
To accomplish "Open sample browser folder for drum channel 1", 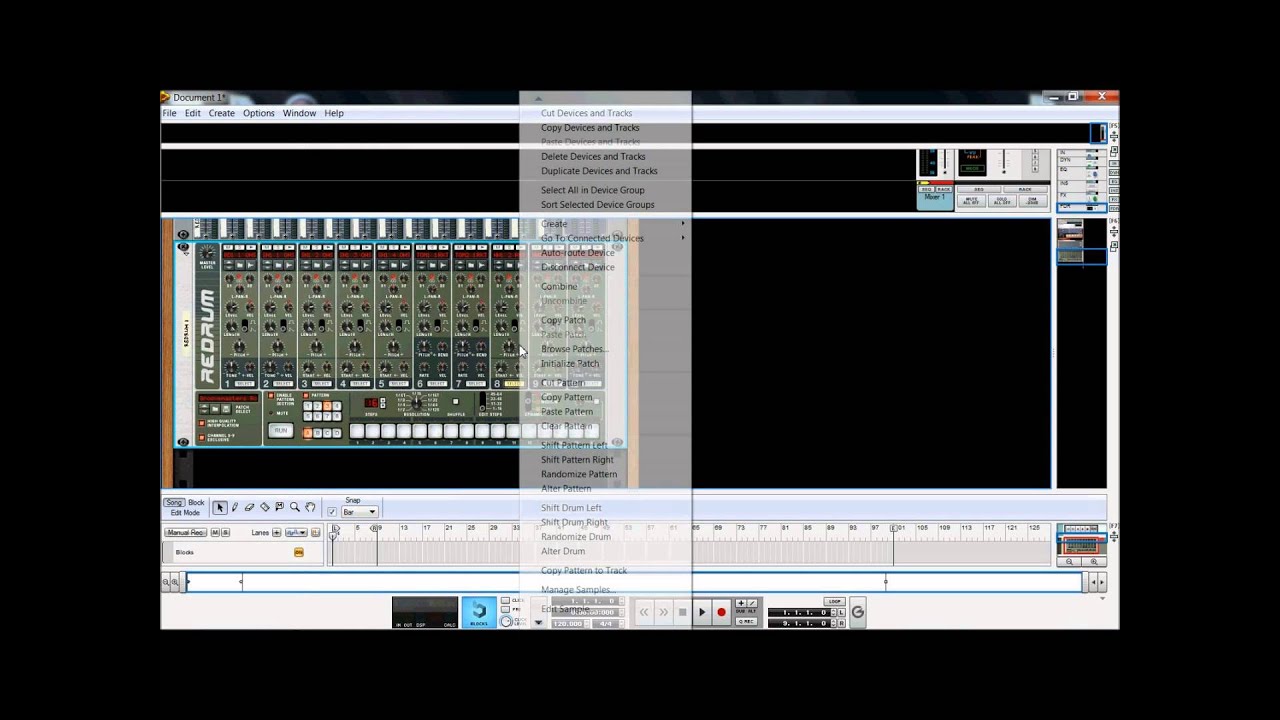I will pos(240,265).
